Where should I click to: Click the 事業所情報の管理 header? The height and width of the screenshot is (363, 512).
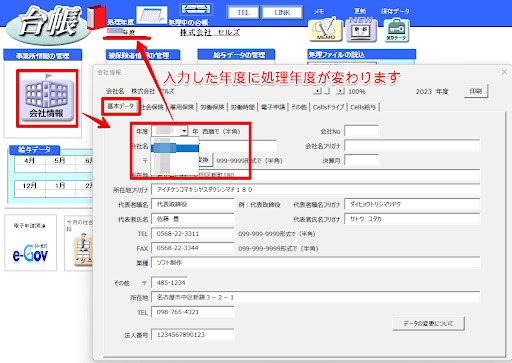coord(43,55)
